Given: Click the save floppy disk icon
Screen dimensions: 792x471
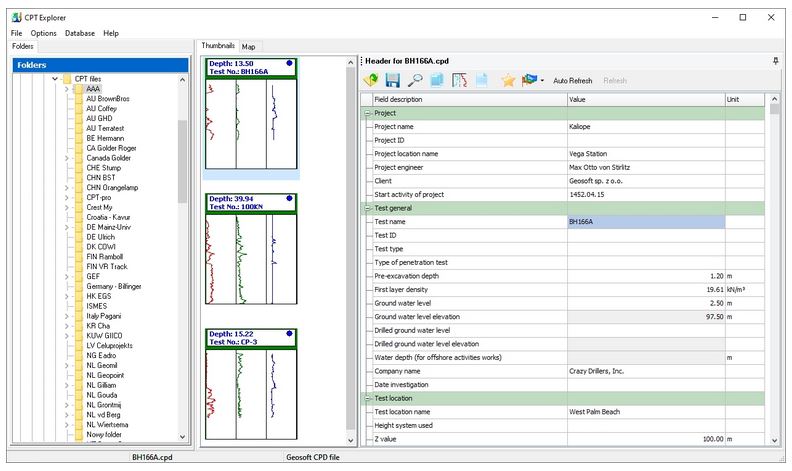Looking at the screenshot, I should pyautogui.click(x=393, y=80).
